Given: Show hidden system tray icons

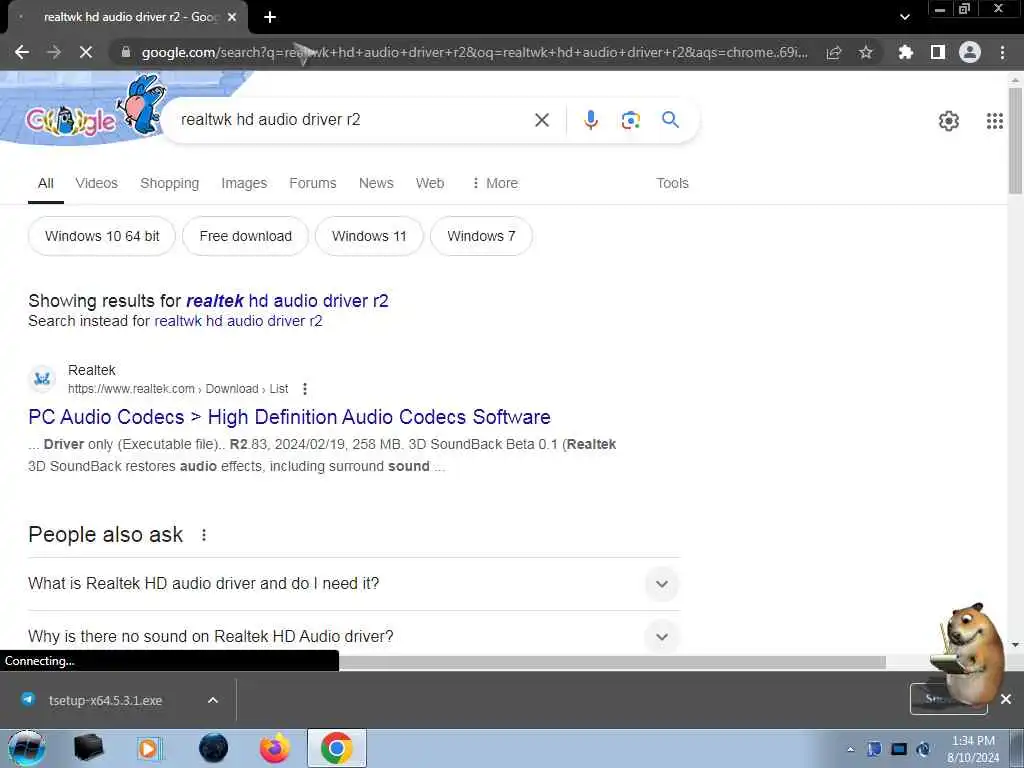Looking at the screenshot, I should (x=850, y=749).
